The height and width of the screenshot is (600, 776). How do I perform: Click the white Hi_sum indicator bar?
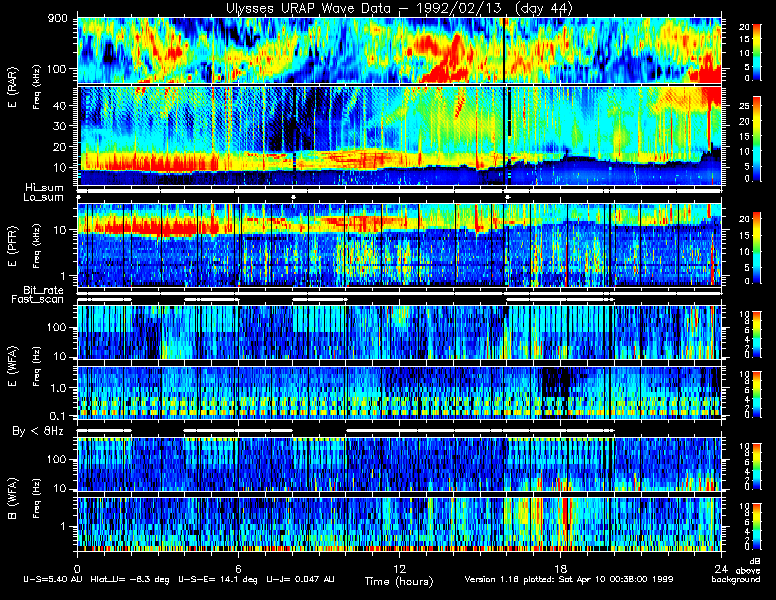pyautogui.click(x=399, y=190)
